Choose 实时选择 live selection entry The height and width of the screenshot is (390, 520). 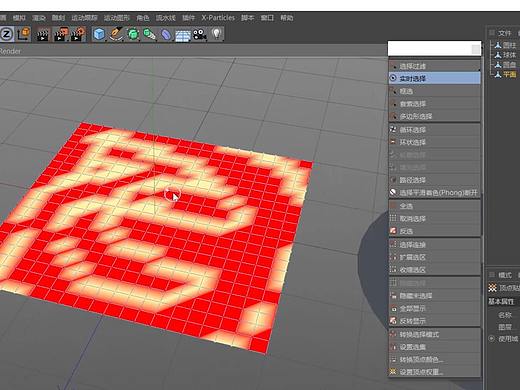435,78
